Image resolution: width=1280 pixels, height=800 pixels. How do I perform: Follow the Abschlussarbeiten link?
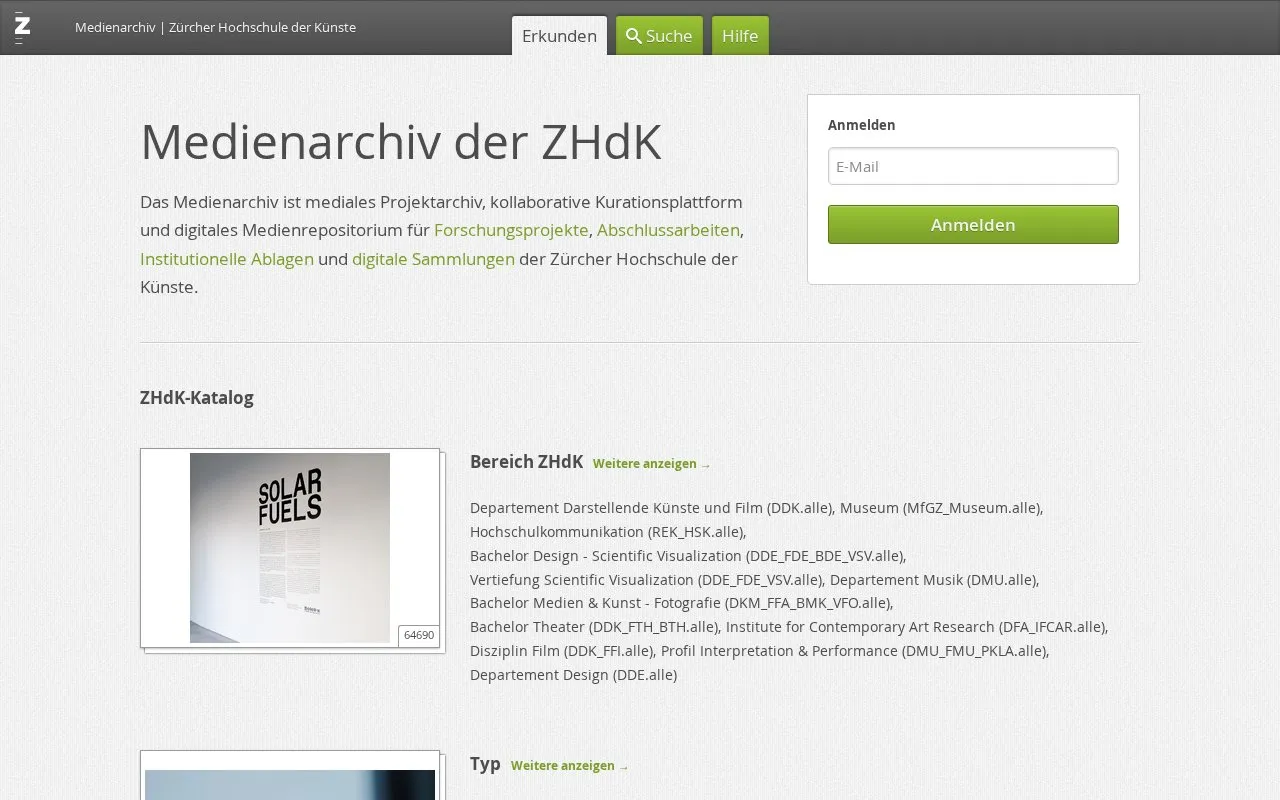[668, 230]
